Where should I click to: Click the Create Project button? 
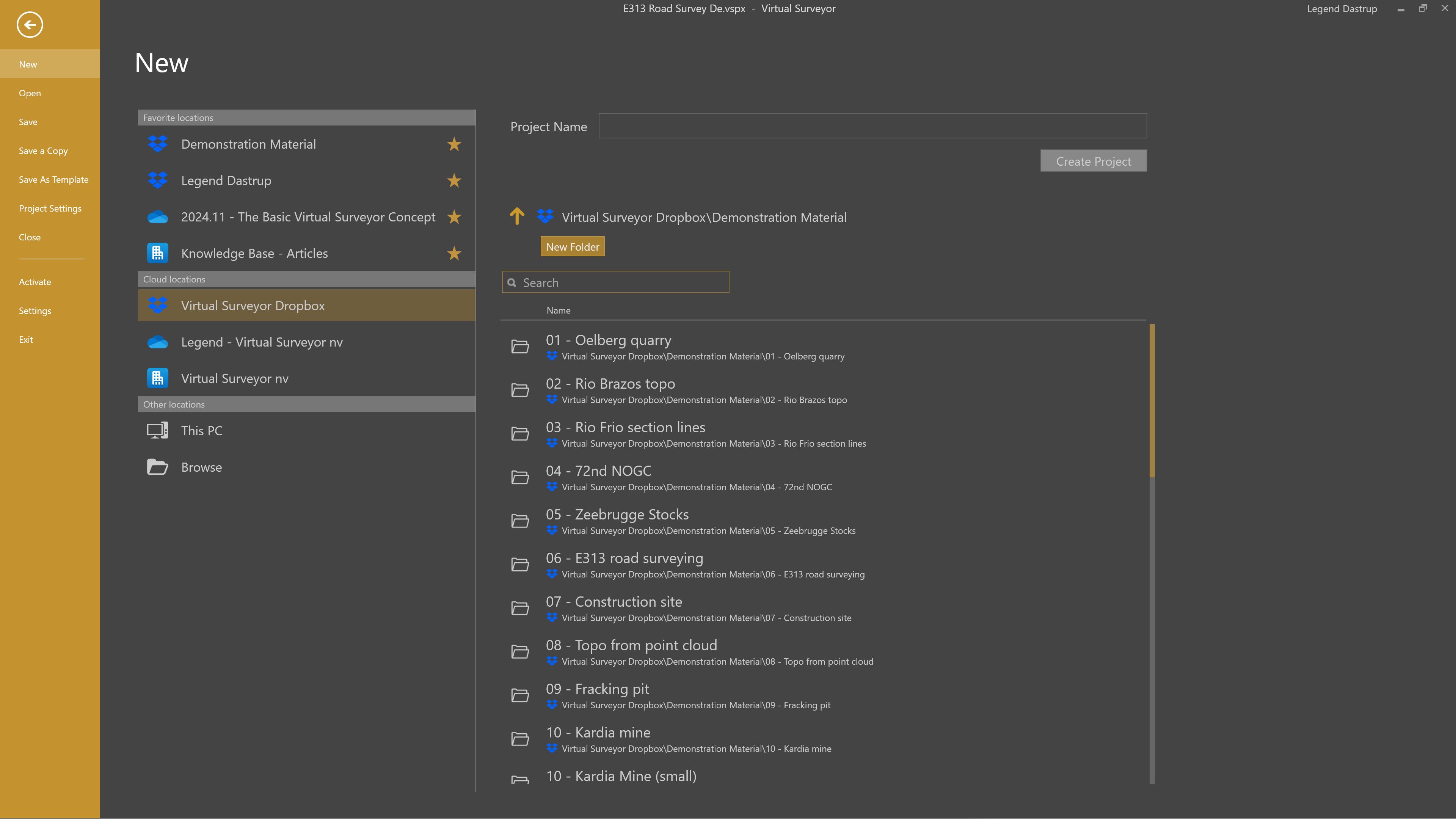point(1092,161)
